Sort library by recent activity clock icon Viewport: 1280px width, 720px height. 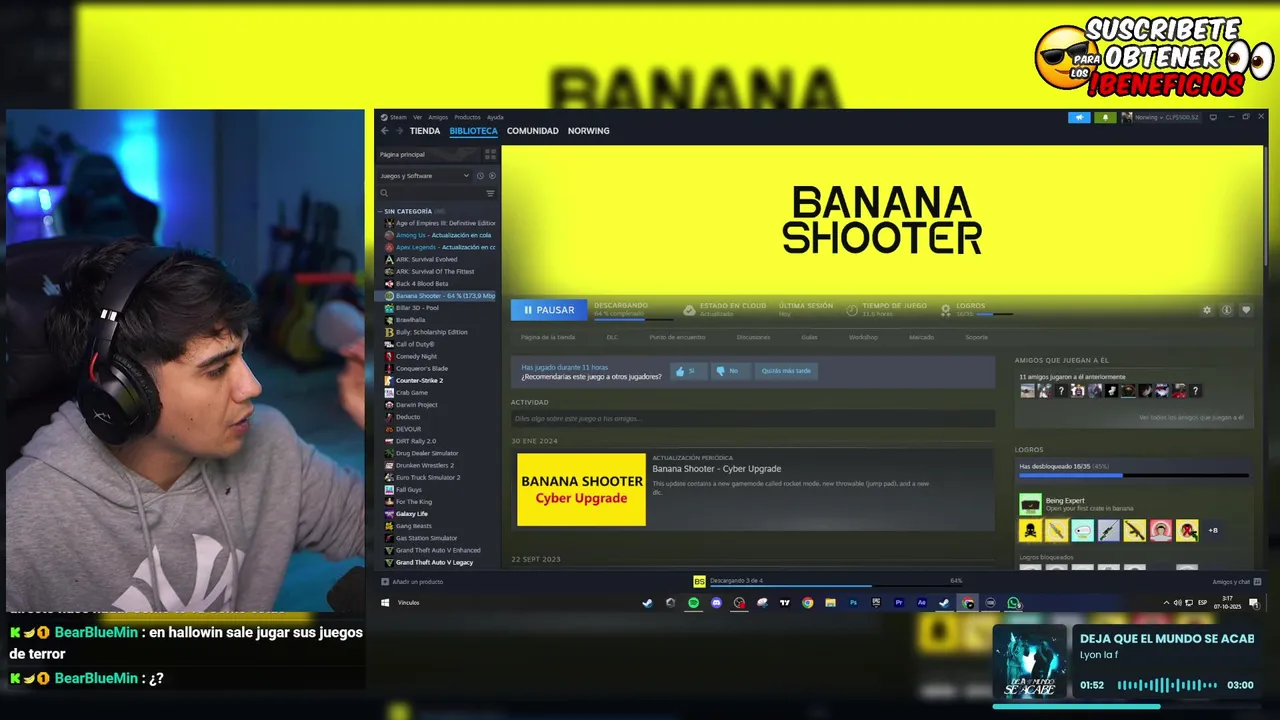pyautogui.click(x=480, y=176)
